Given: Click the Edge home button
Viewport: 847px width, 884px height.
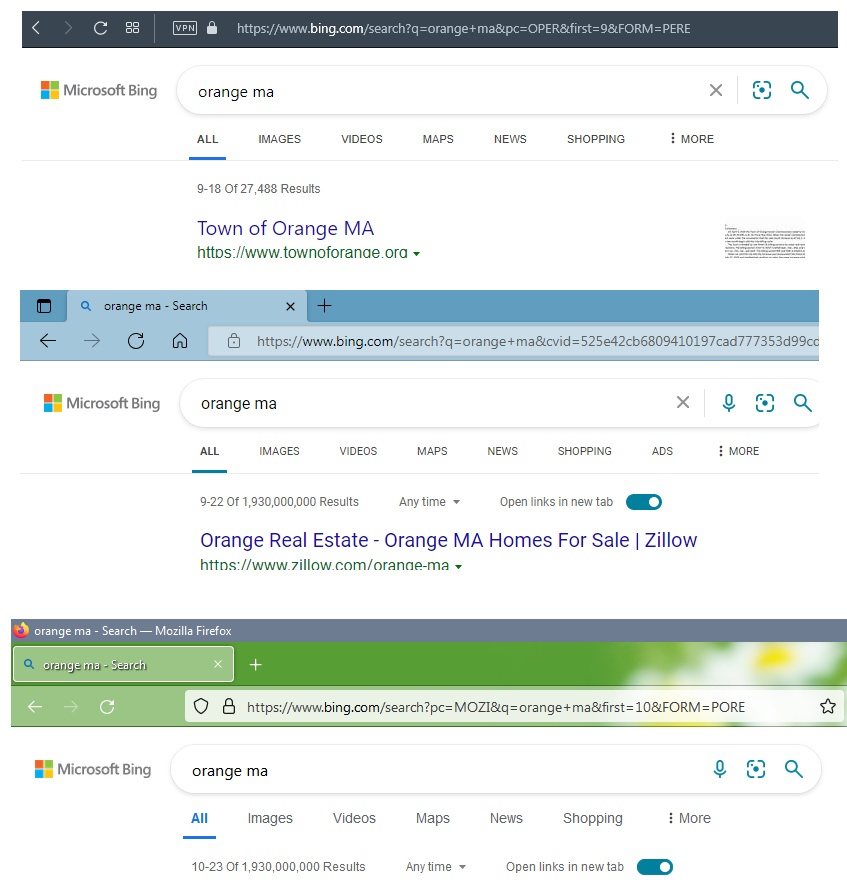Looking at the screenshot, I should tap(180, 341).
